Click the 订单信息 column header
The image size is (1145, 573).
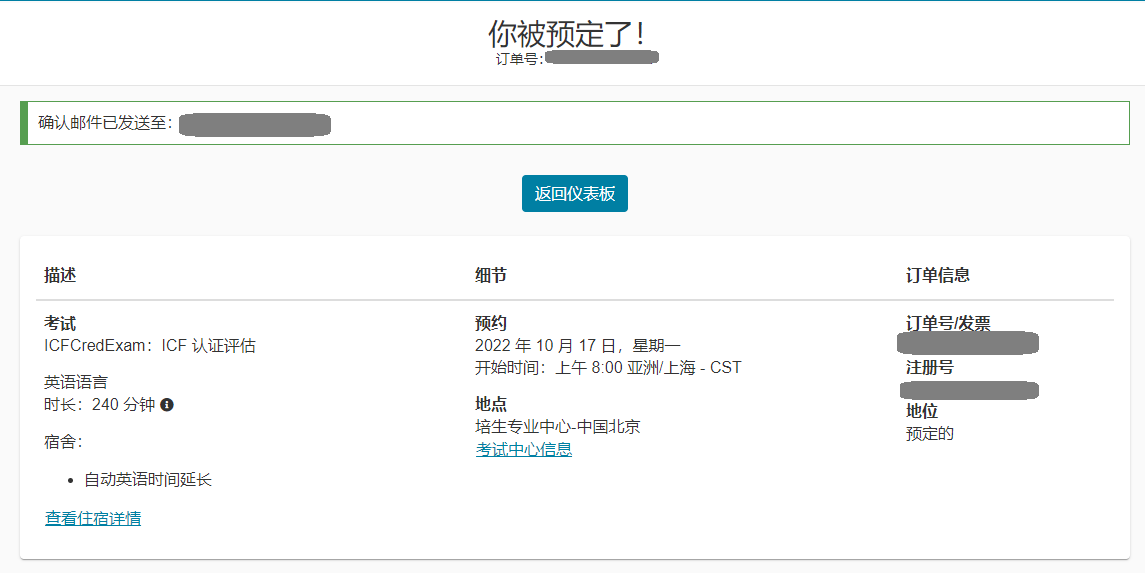pos(937,275)
